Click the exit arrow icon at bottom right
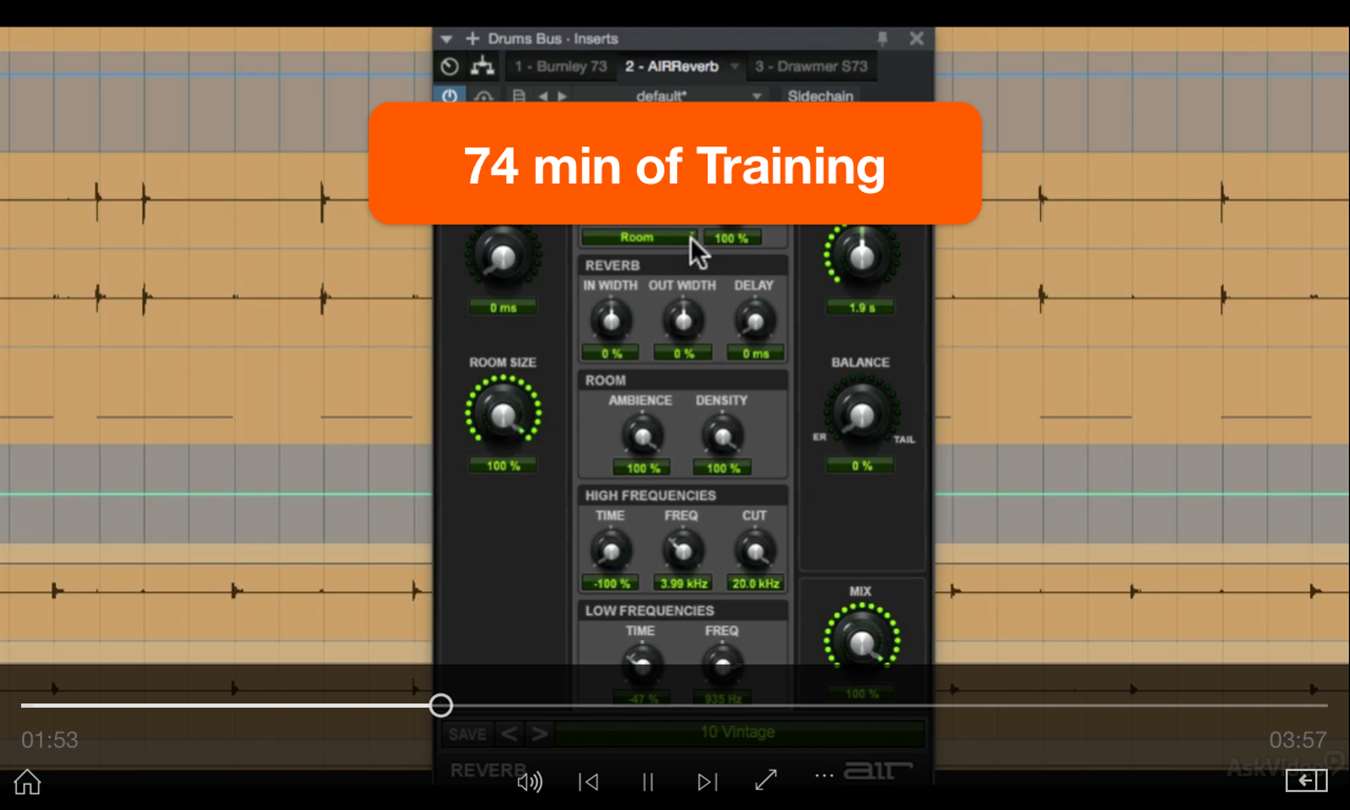The image size is (1350, 810). tap(1306, 780)
